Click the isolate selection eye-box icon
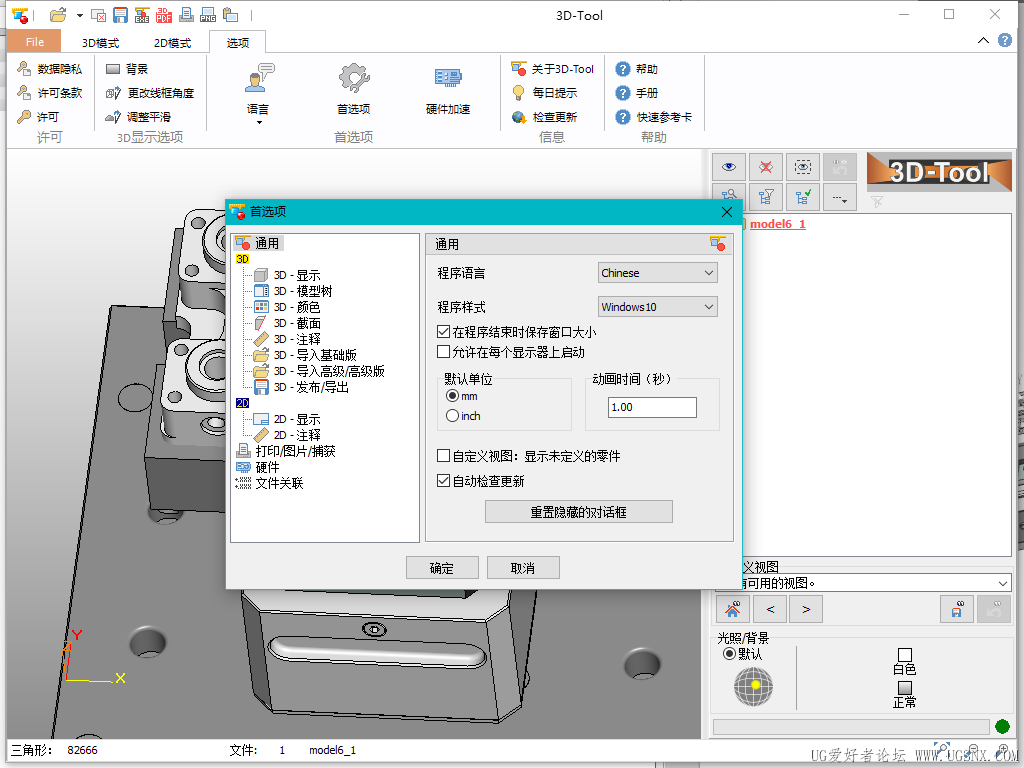This screenshot has width=1024, height=768. point(803,167)
